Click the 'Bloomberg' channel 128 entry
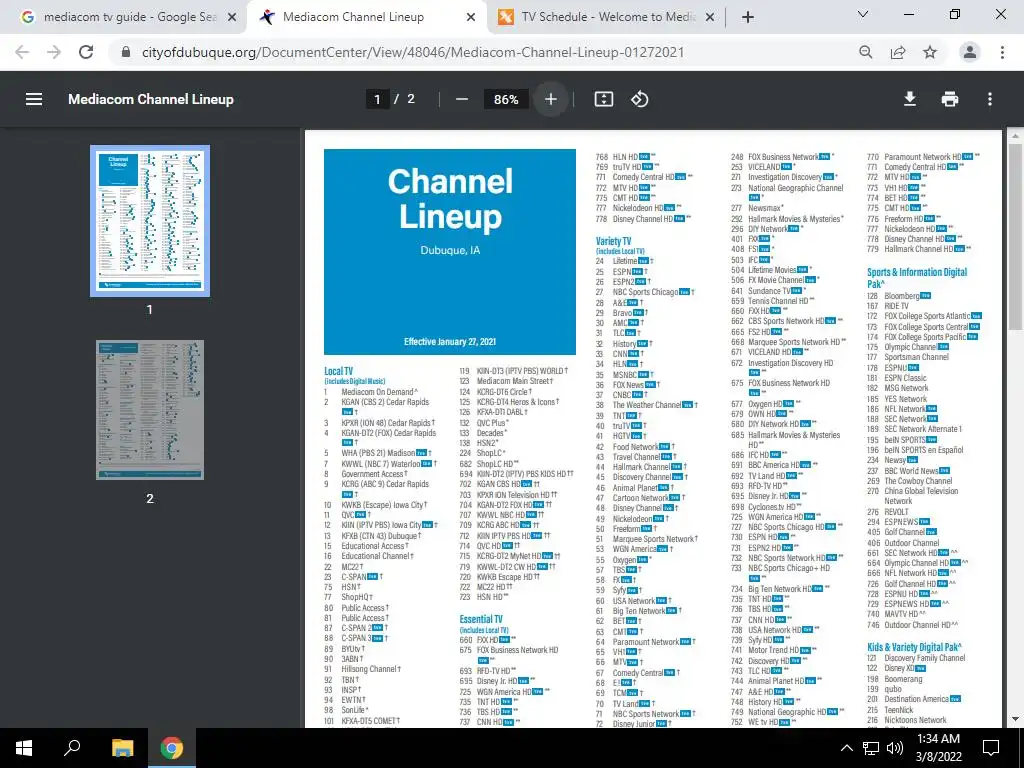The width and height of the screenshot is (1024, 768). [901, 296]
